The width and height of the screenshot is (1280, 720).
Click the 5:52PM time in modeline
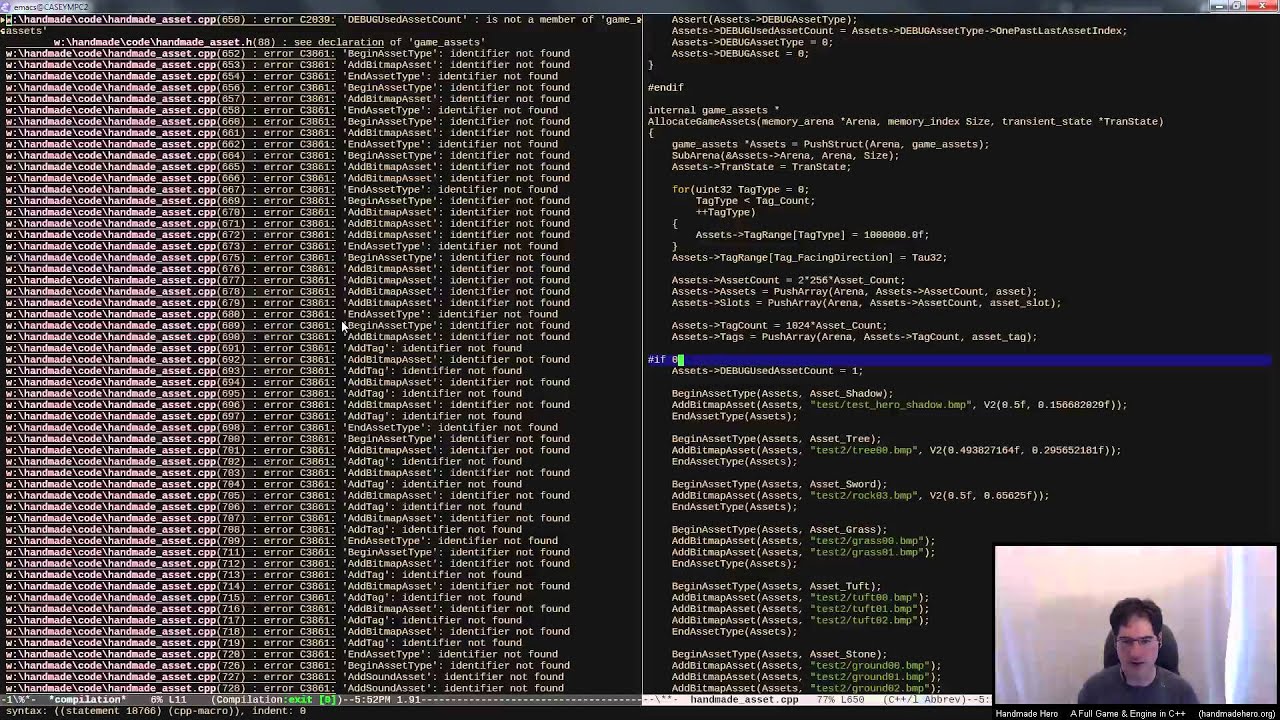tap(370, 700)
